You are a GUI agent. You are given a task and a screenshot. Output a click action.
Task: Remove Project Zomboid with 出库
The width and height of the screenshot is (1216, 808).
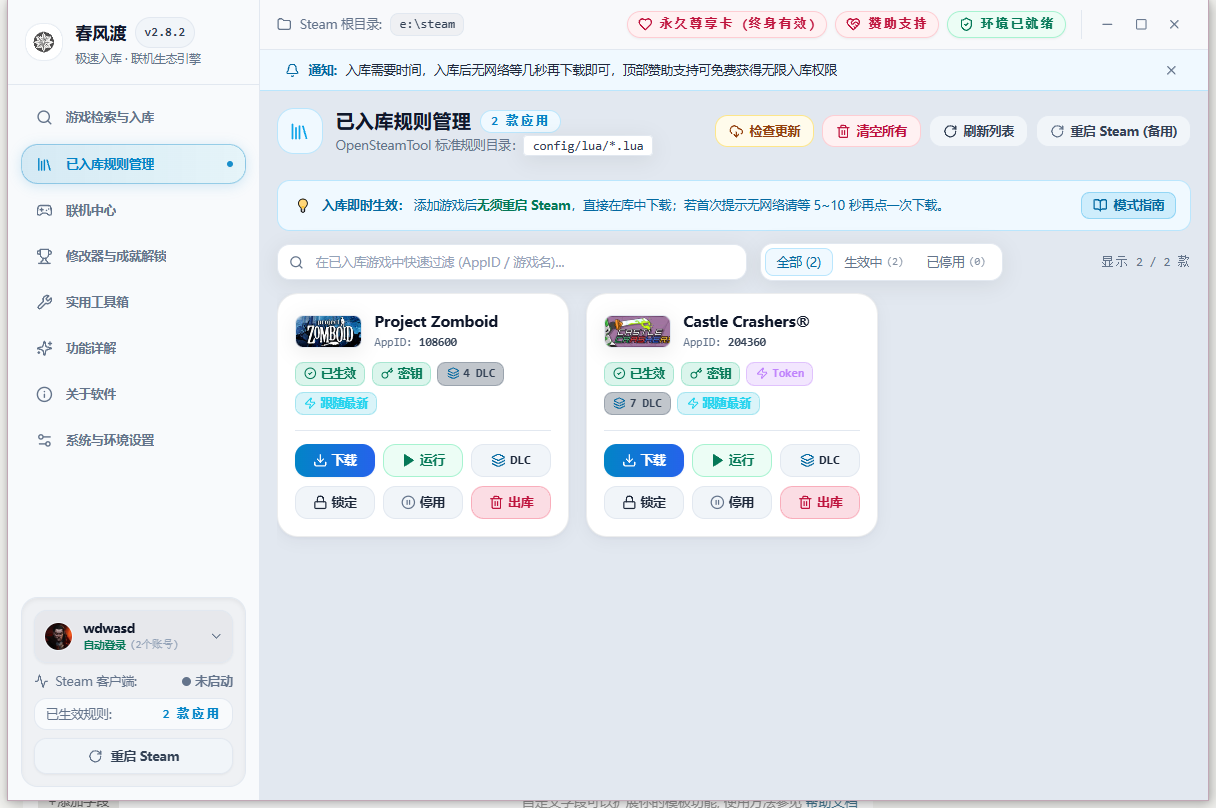[x=511, y=502]
